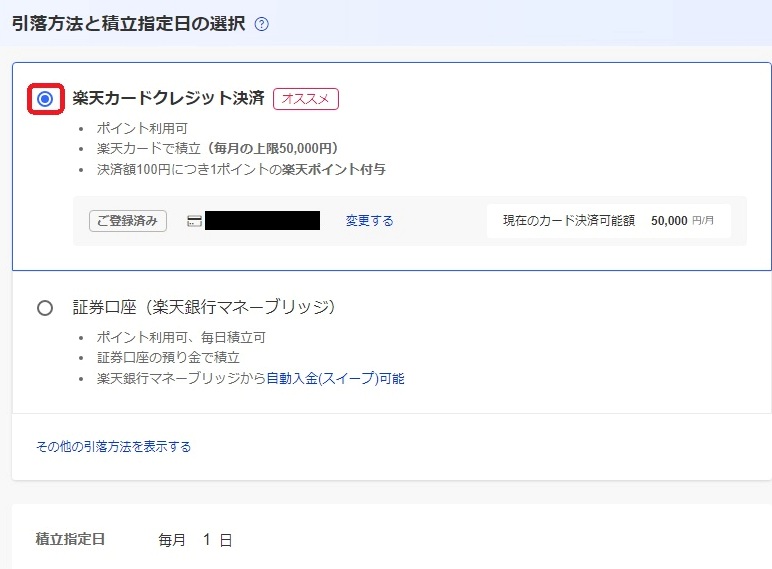
Task: Click the credit card icon next to ご登録済み
Action: click(194, 221)
